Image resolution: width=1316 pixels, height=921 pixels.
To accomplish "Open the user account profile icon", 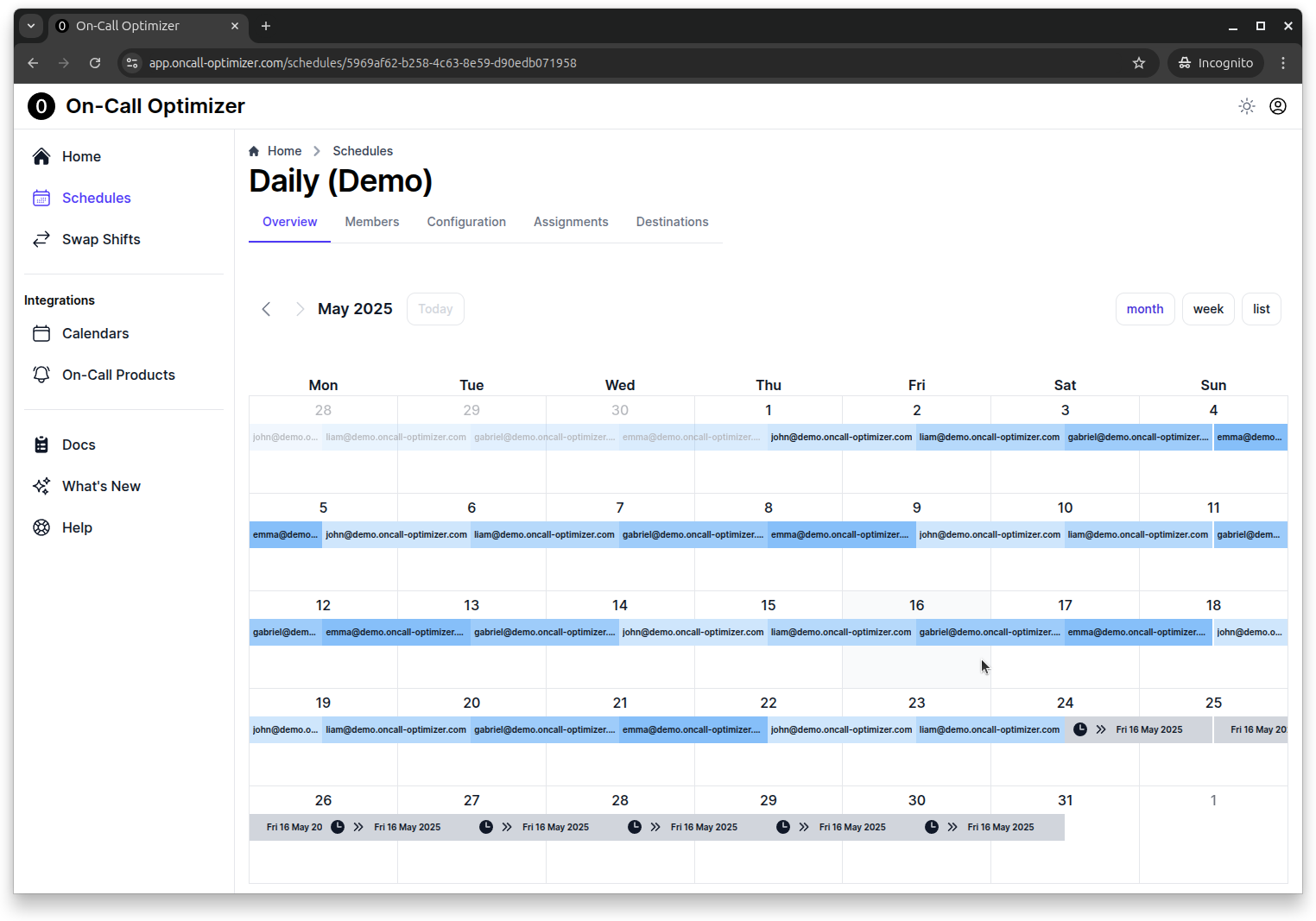I will point(1277,106).
